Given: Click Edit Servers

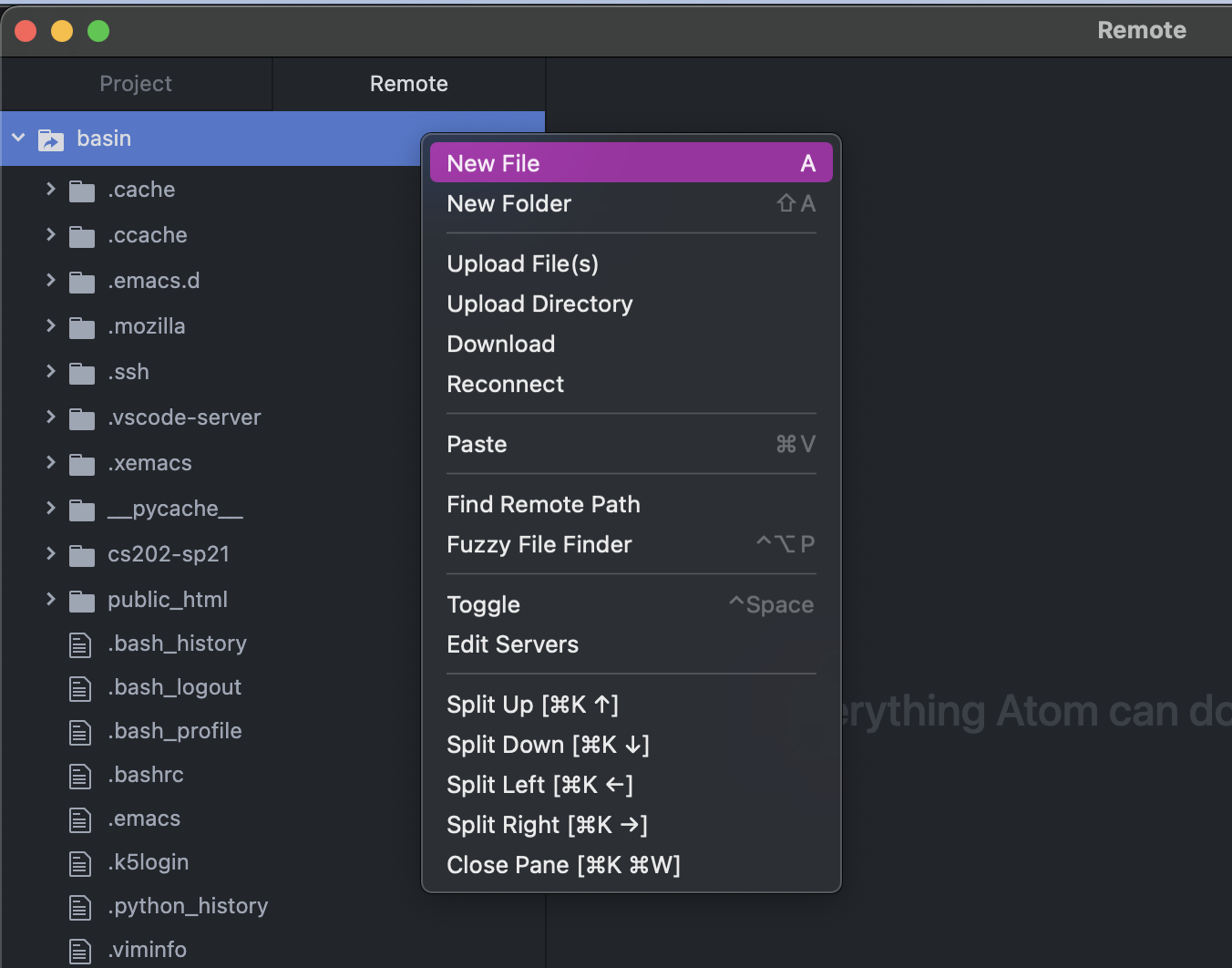Looking at the screenshot, I should coord(512,644).
